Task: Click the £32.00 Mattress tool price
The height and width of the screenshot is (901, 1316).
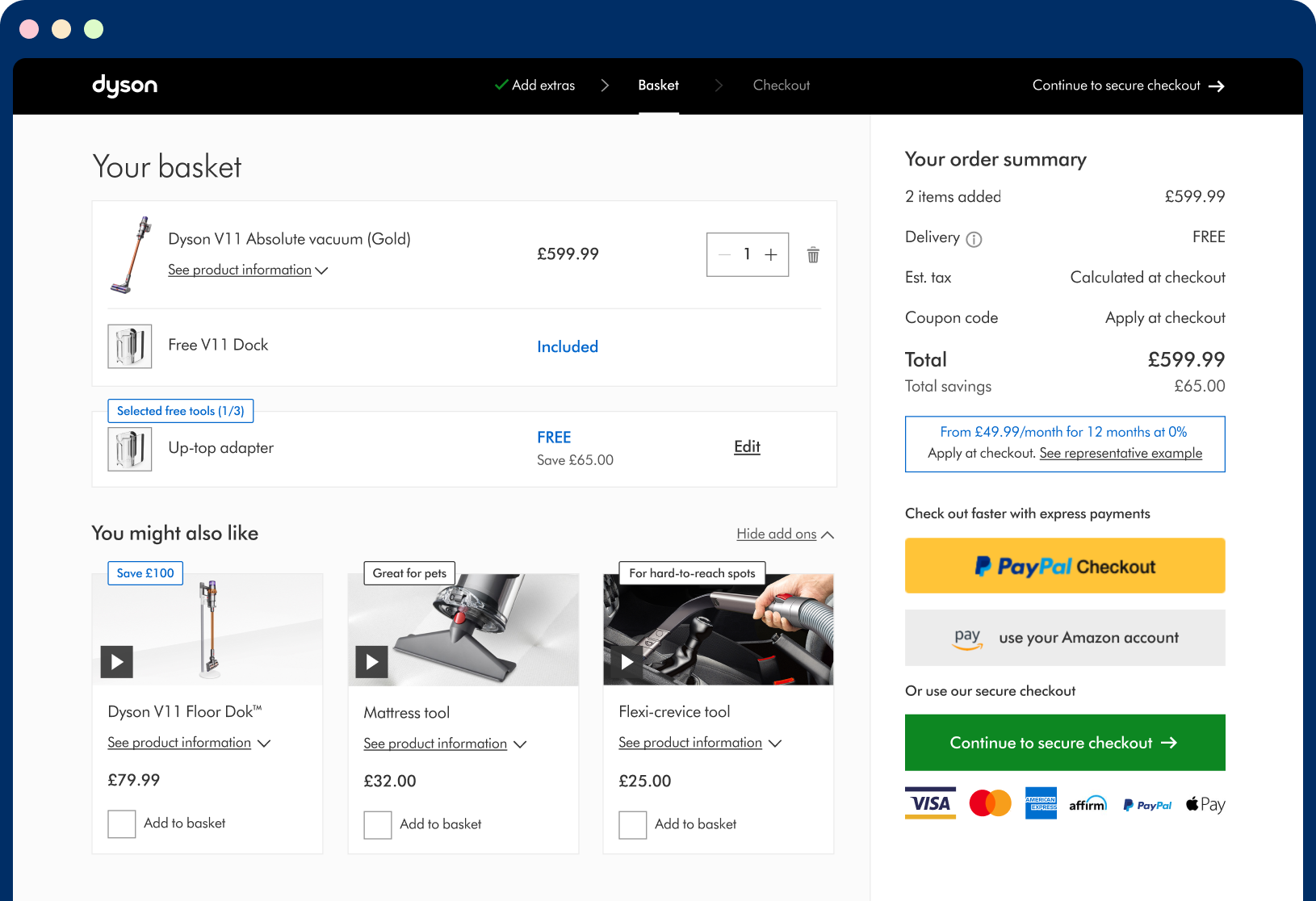Action: pyautogui.click(x=390, y=782)
